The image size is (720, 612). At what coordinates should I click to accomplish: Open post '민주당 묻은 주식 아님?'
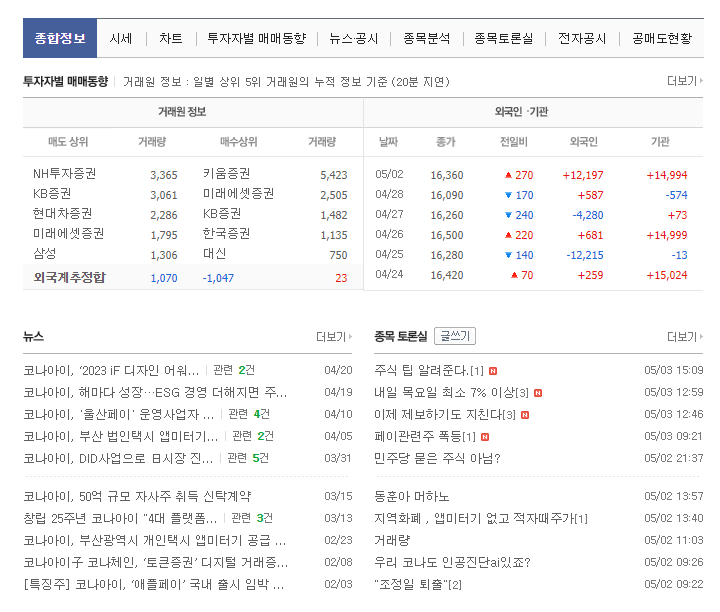437,458
